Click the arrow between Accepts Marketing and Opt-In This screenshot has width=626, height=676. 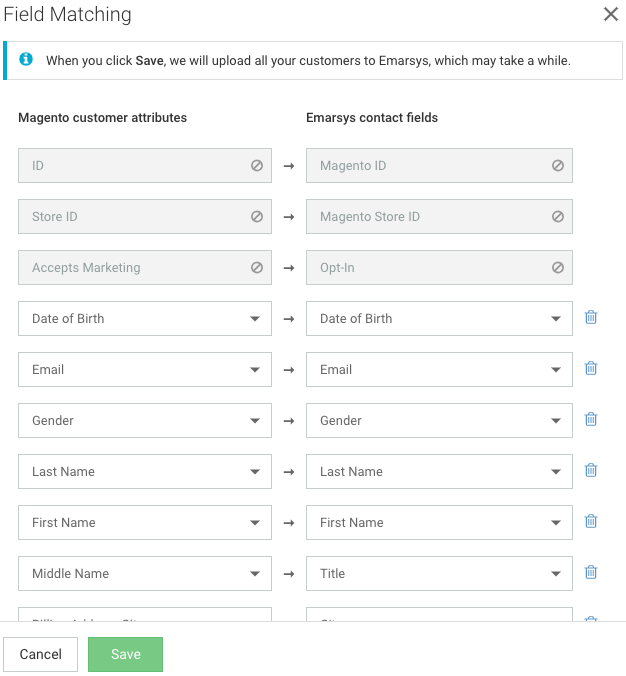[289, 268]
